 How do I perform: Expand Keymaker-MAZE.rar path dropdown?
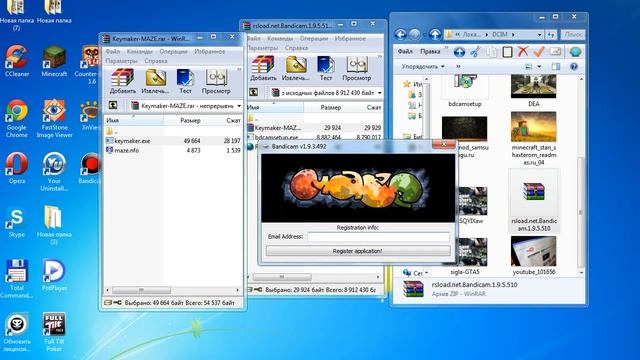click(x=239, y=106)
